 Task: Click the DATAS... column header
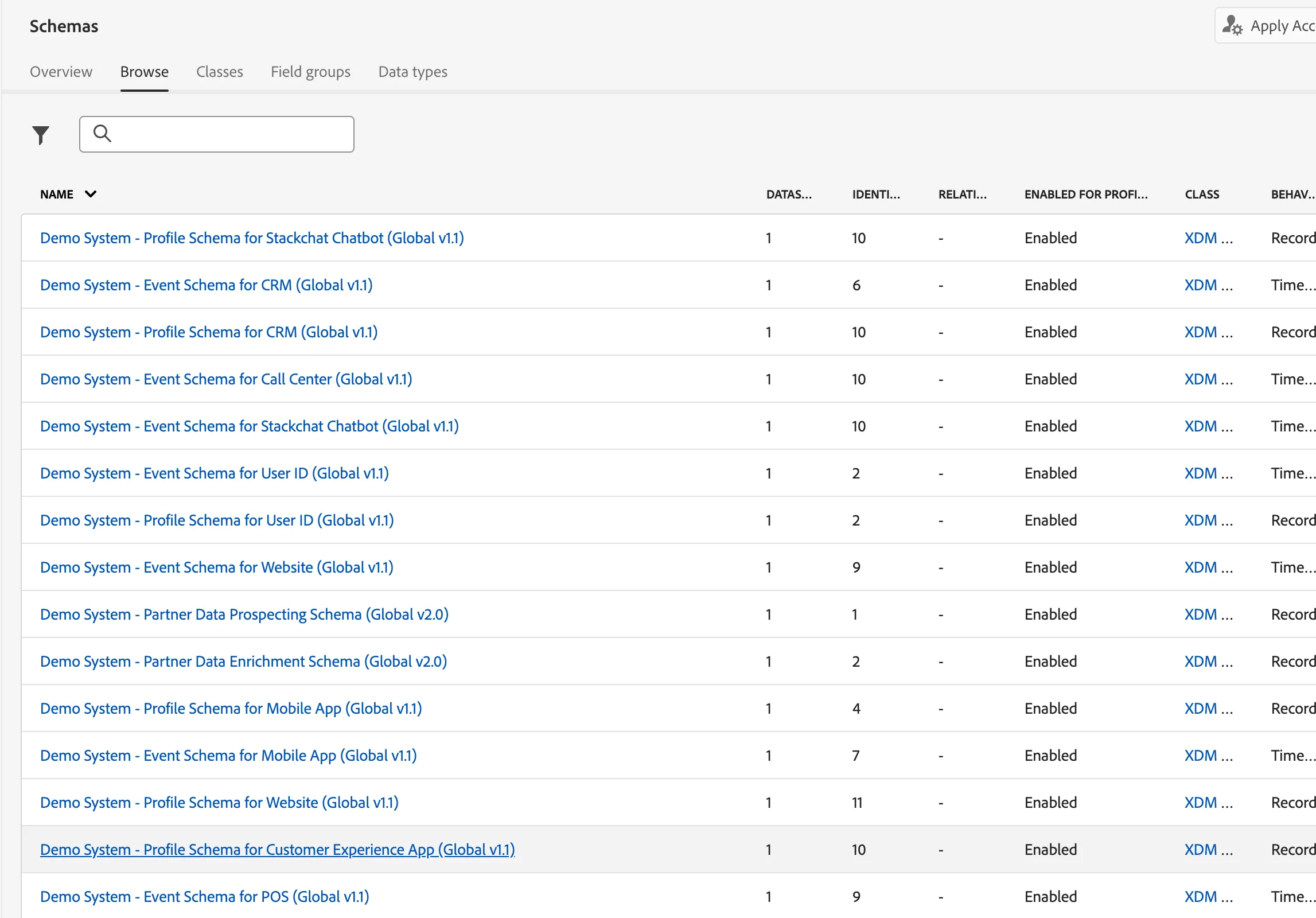coord(789,195)
